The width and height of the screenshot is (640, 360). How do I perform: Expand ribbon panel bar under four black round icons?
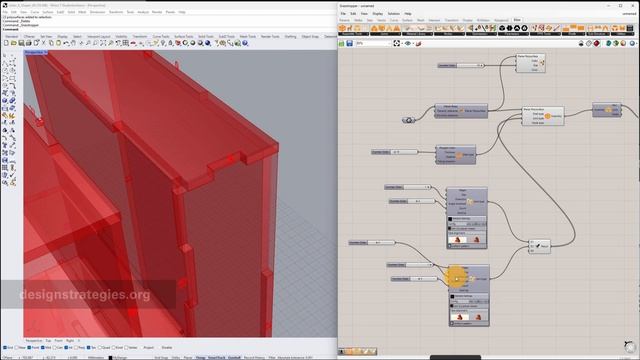coord(513,34)
